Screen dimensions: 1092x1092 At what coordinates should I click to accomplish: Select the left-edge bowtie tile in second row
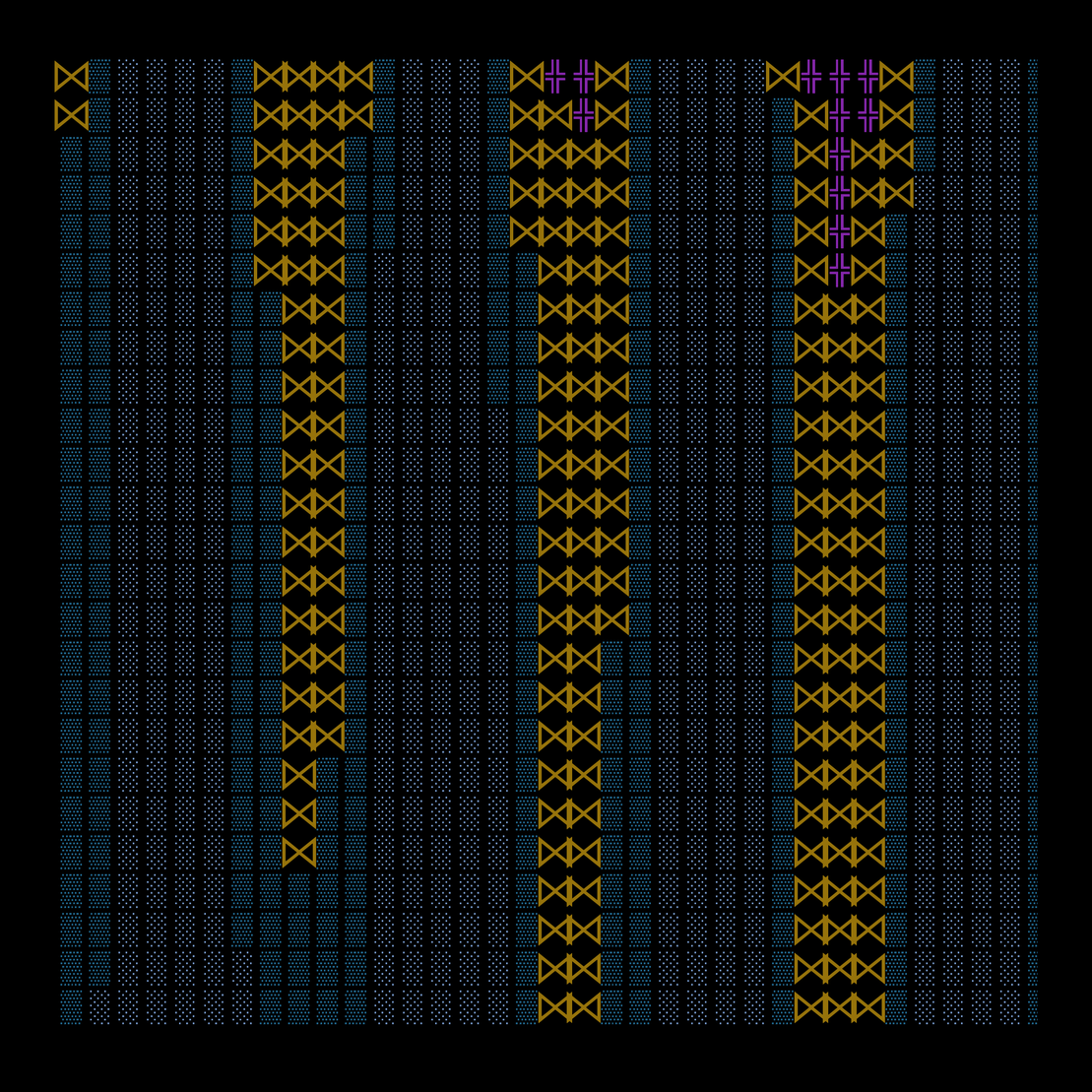[x=71, y=115]
